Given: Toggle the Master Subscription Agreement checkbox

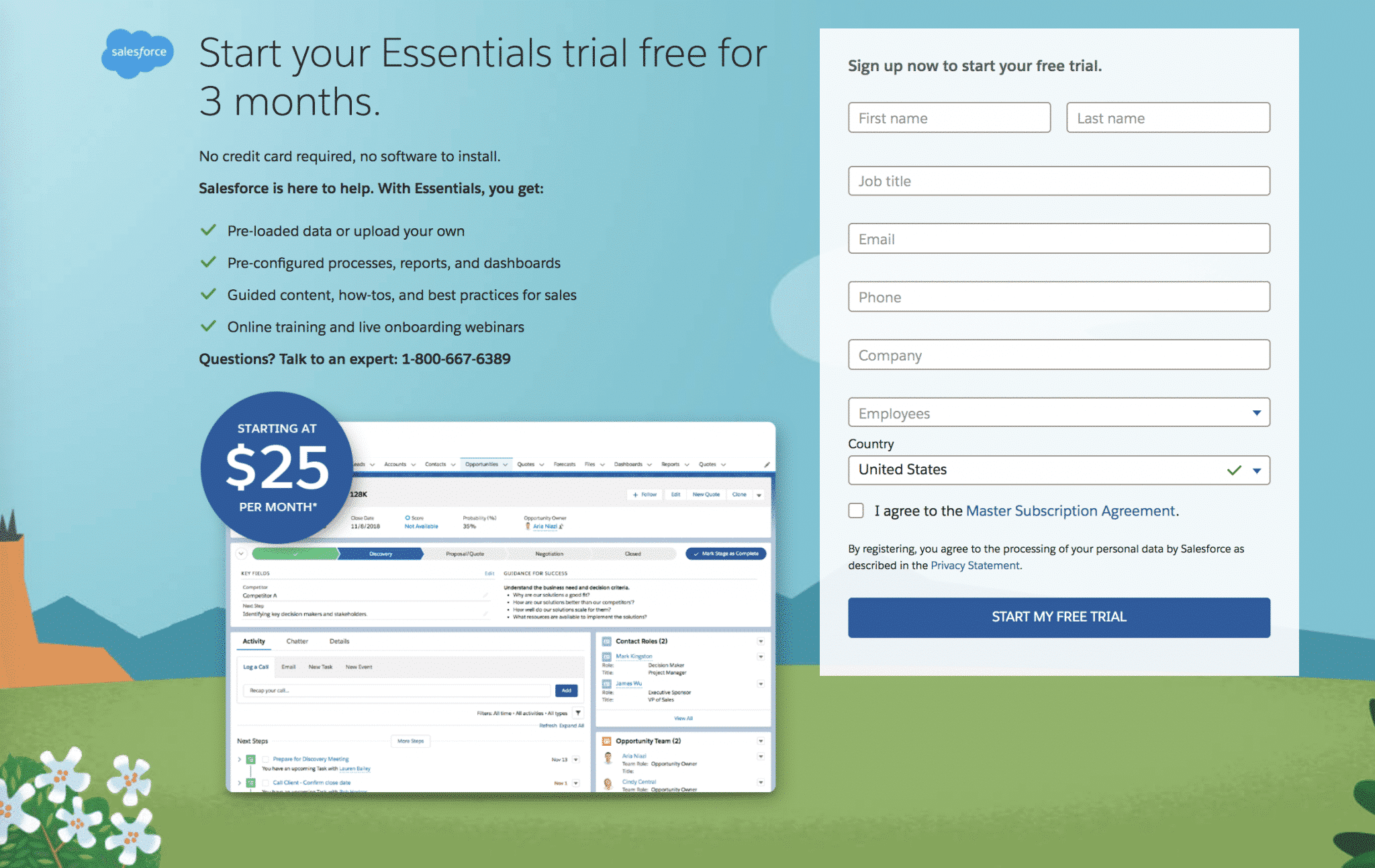Looking at the screenshot, I should 854,511.
